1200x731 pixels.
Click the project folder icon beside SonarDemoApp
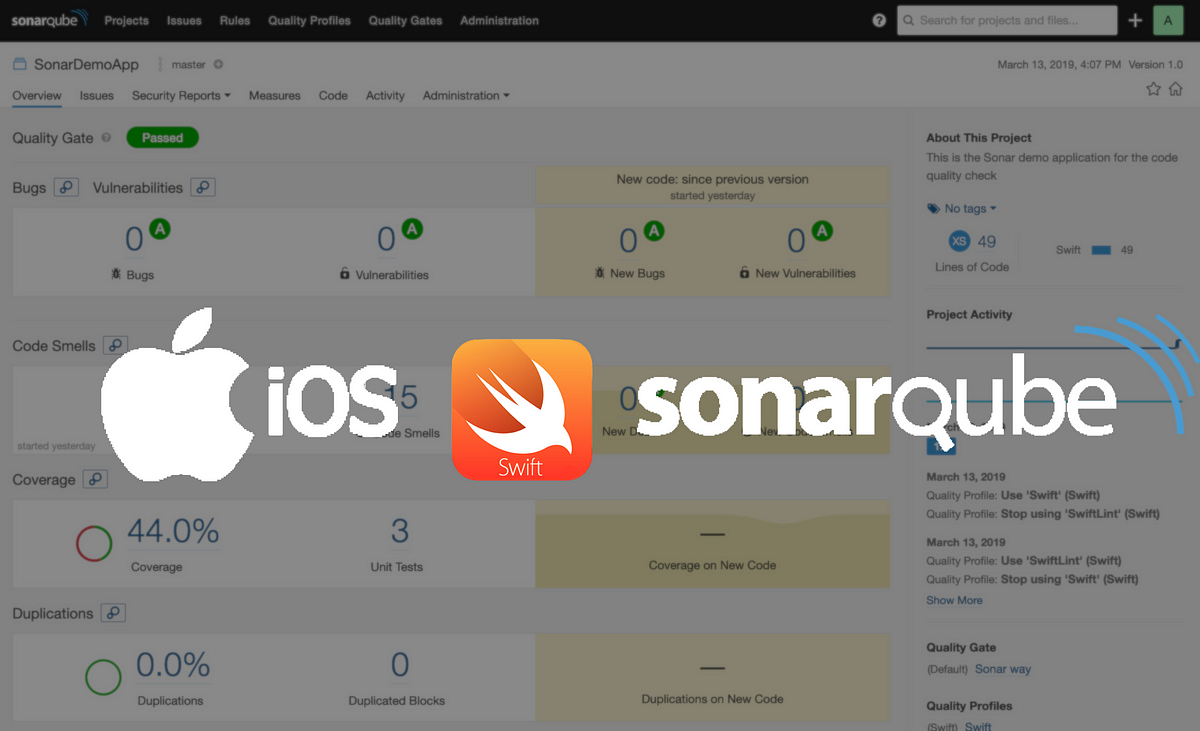(x=19, y=64)
